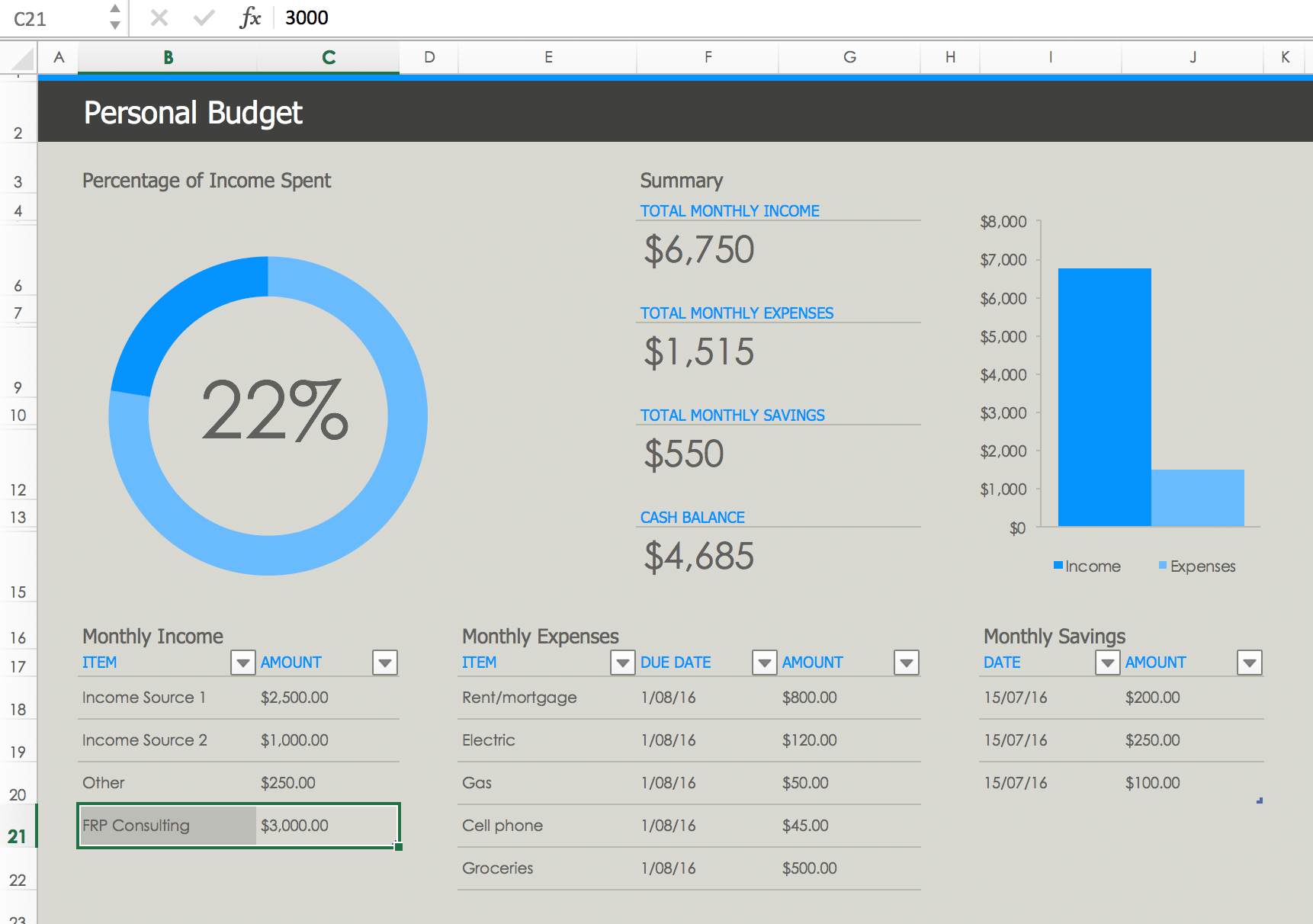Viewport: 1313px width, 924px height.
Task: Click TOTAL MONTHLY EXPENSES label
Action: pyautogui.click(x=737, y=313)
